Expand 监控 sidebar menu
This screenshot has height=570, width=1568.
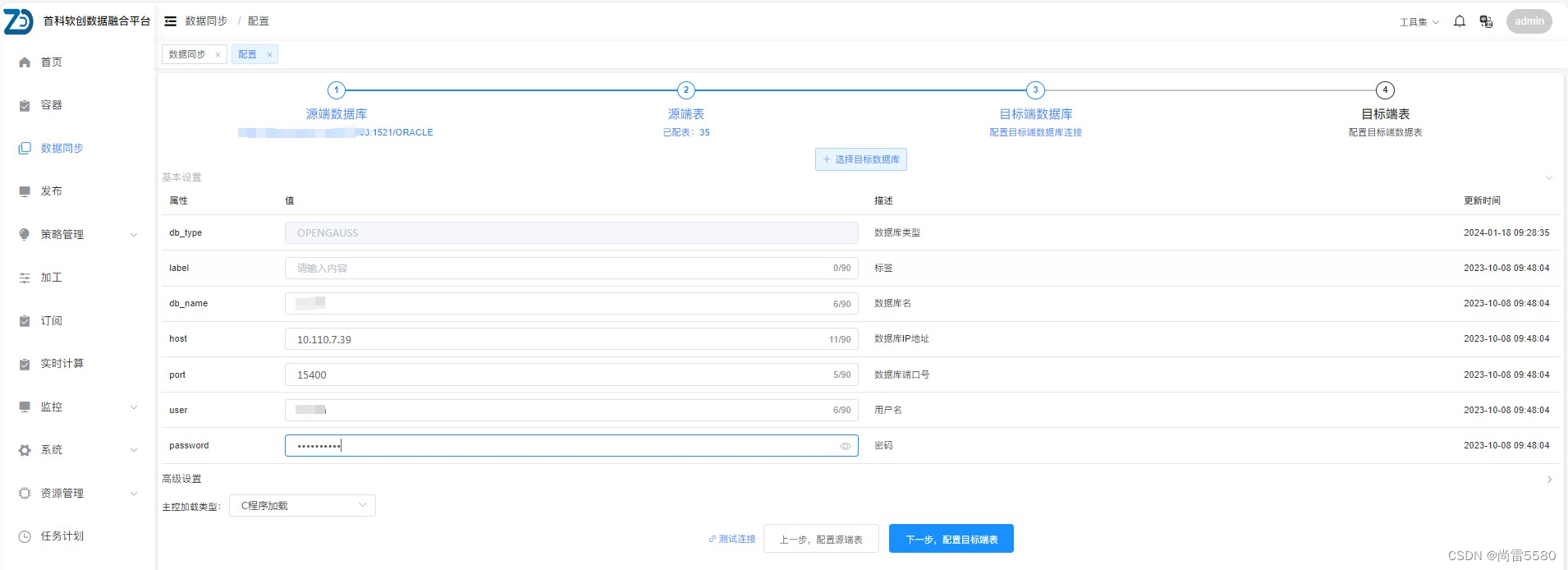pos(77,407)
